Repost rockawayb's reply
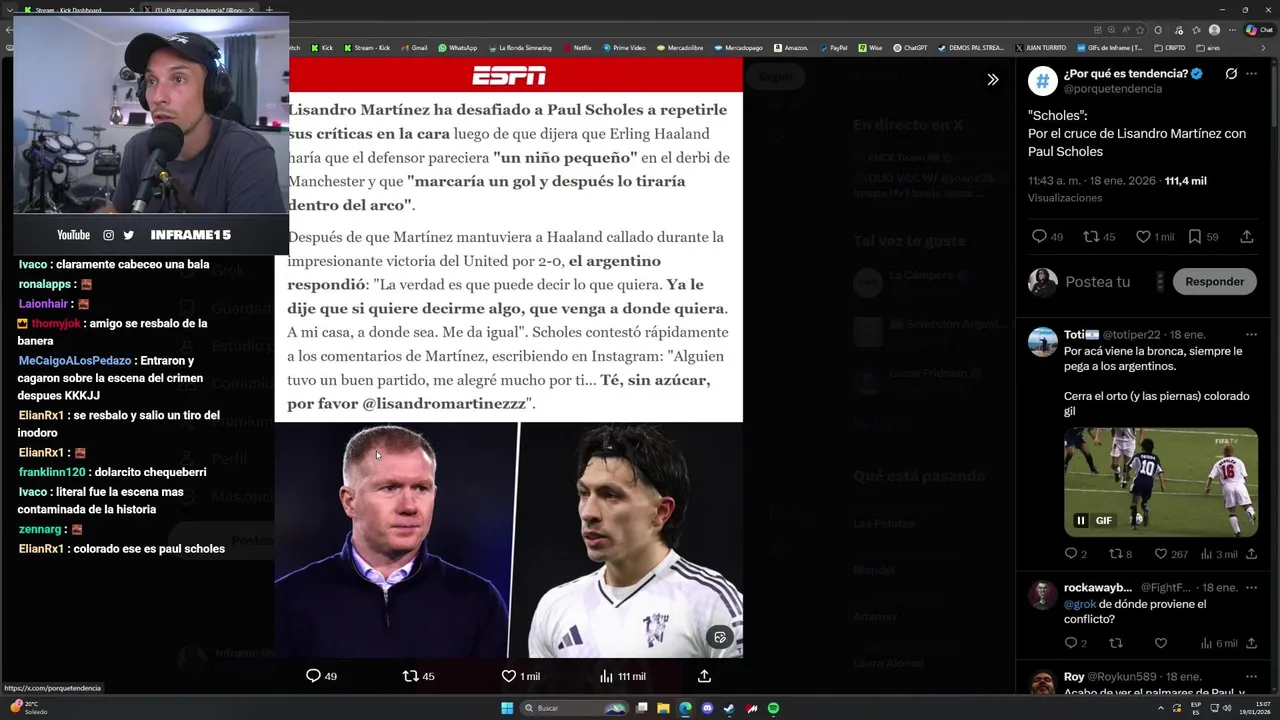The width and height of the screenshot is (1280, 720). click(x=1116, y=643)
